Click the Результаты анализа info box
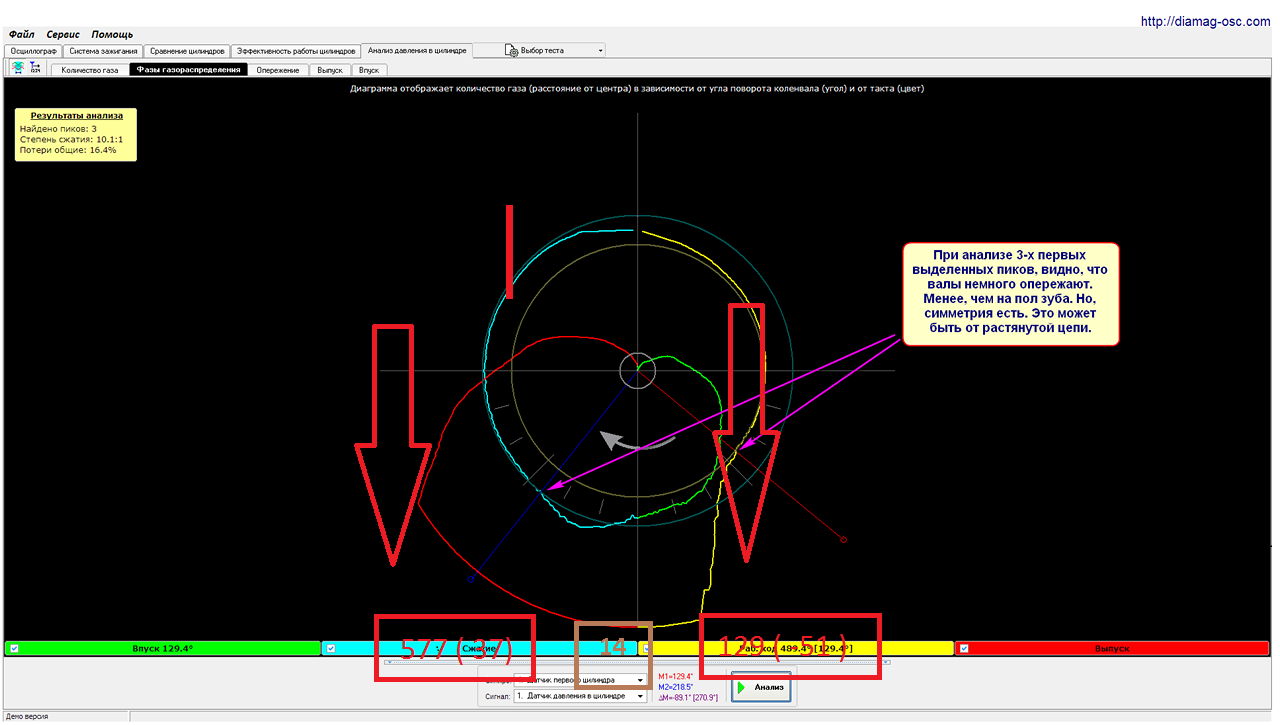This screenshot has height=725, width=1280. point(76,134)
